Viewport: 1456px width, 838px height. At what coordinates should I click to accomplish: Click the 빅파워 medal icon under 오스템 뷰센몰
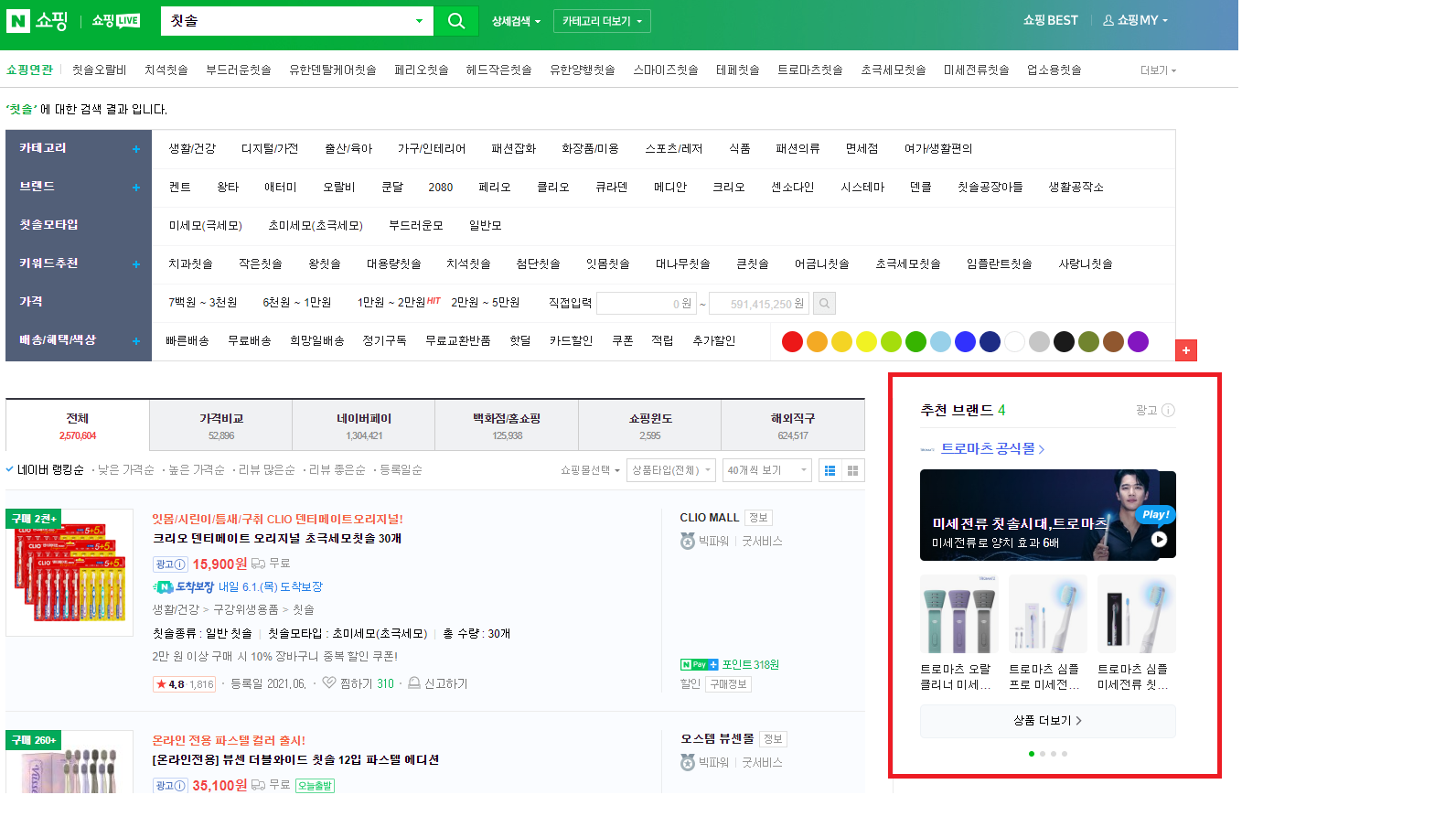click(x=688, y=762)
